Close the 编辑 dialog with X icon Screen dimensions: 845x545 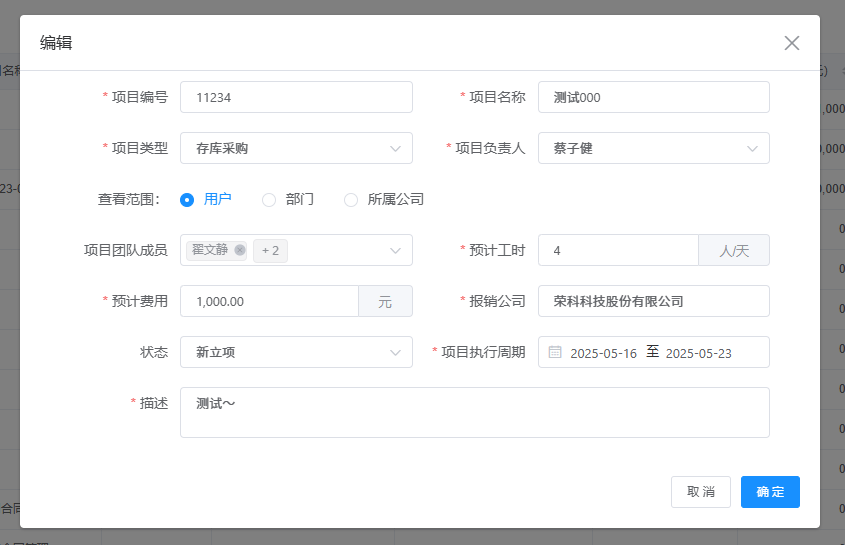click(792, 43)
